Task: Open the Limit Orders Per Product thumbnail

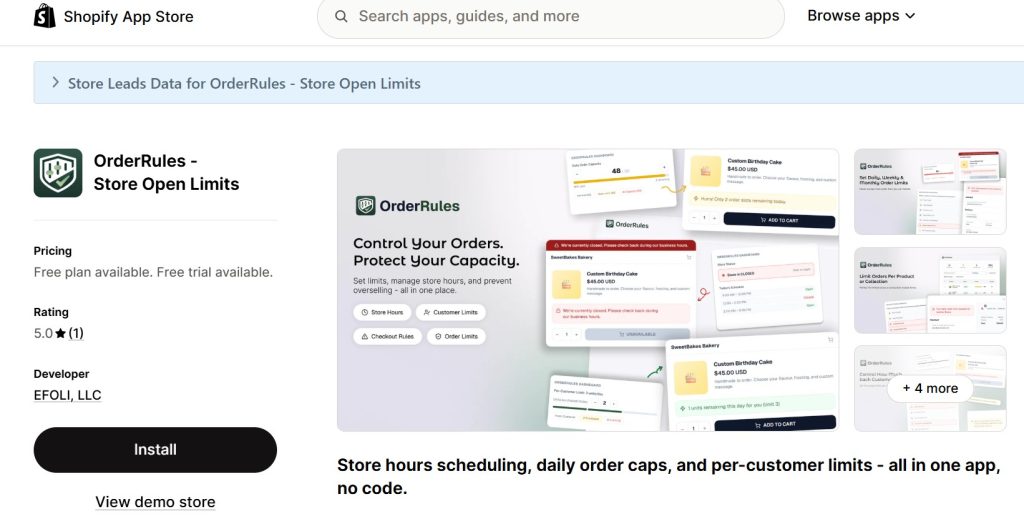Action: pos(930,290)
